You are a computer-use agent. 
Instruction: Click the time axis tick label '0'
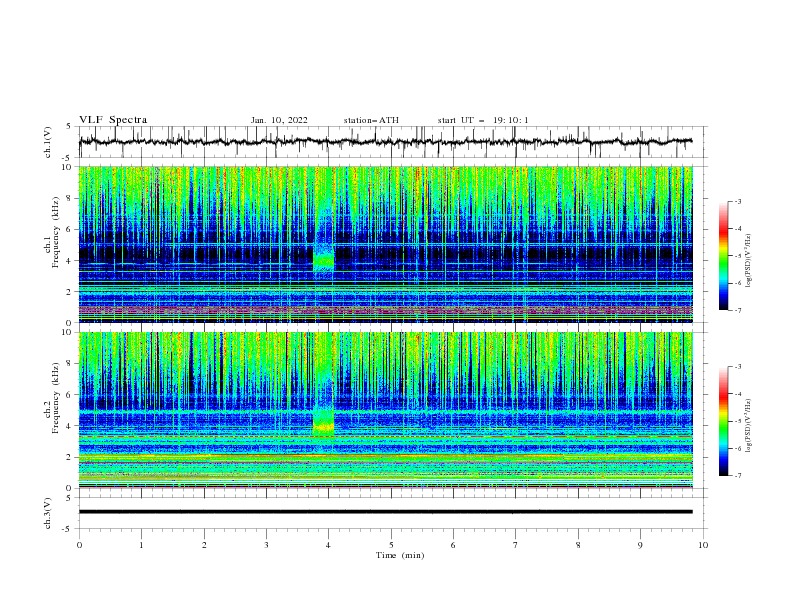coord(79,545)
